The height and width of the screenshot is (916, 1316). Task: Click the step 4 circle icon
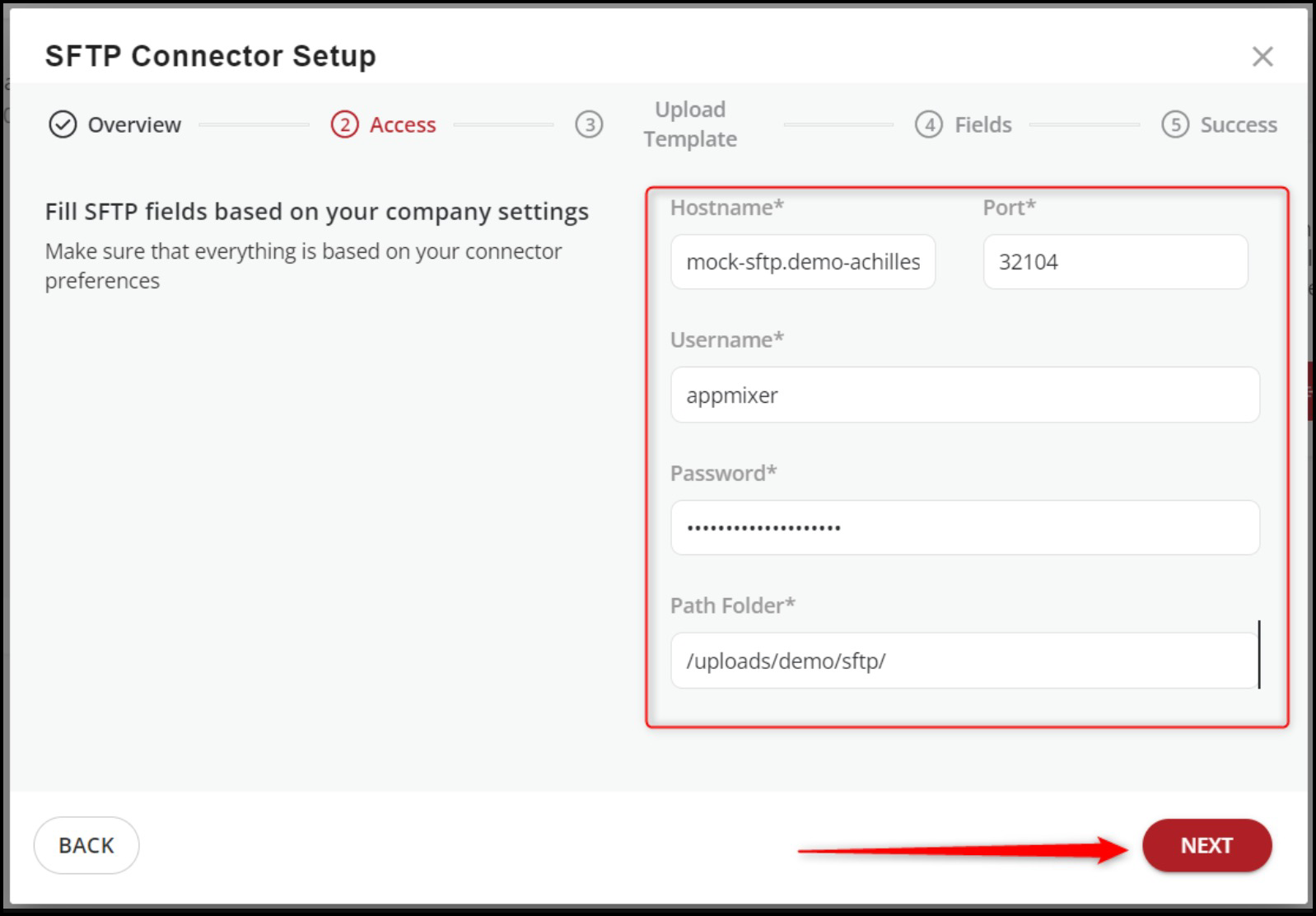(928, 124)
